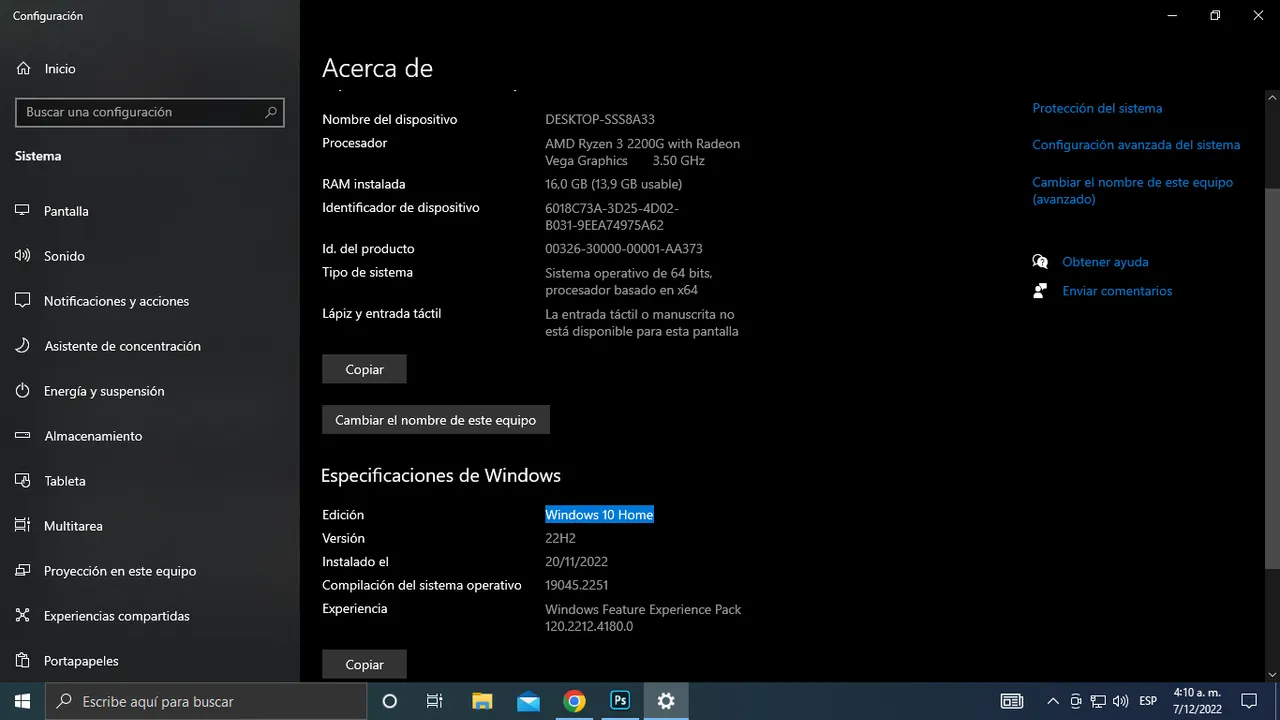Click the highlighted Windows 10 Home text
The width and height of the screenshot is (1280, 720).
[x=599, y=515]
